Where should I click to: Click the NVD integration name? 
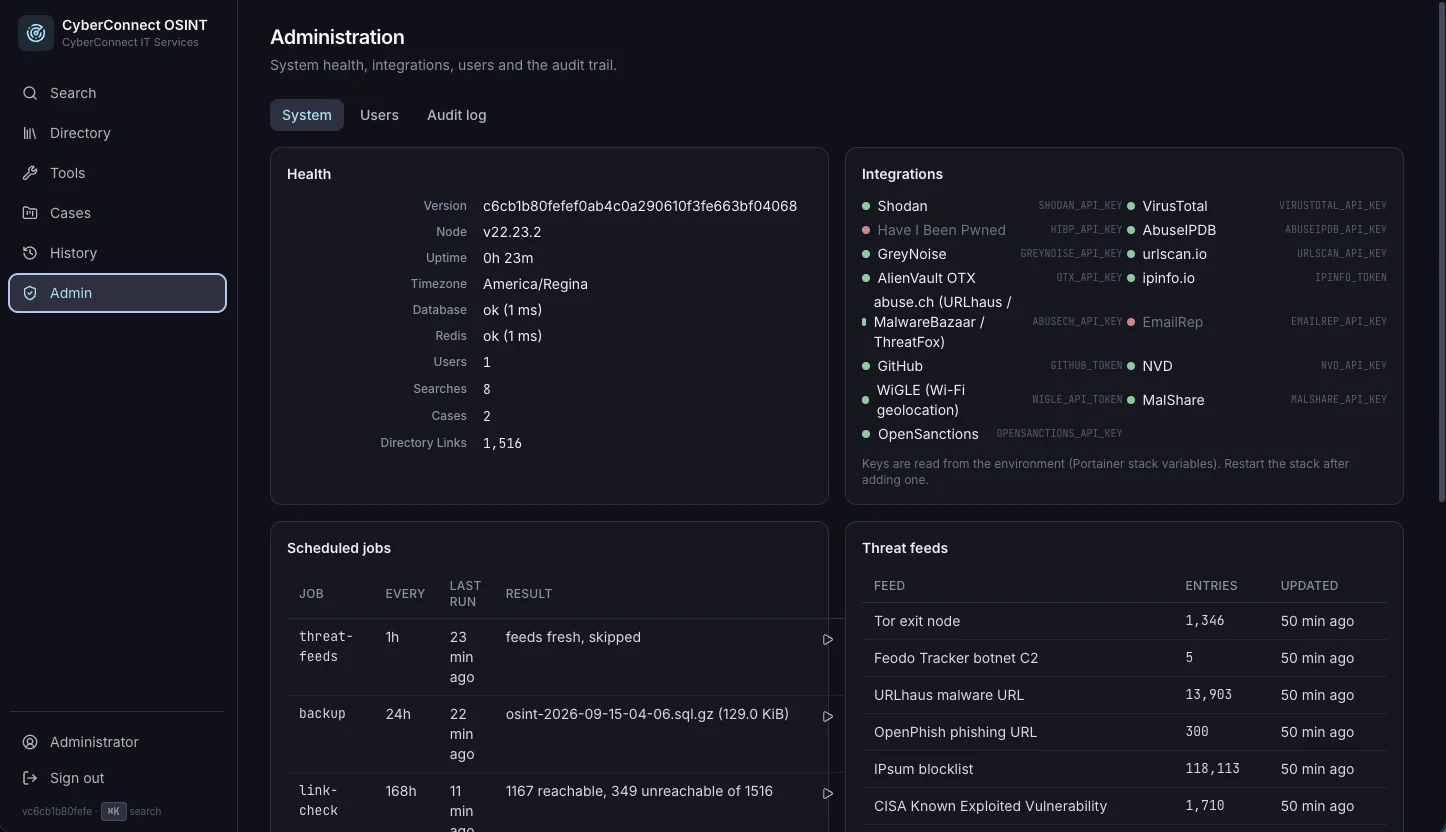point(1157,366)
